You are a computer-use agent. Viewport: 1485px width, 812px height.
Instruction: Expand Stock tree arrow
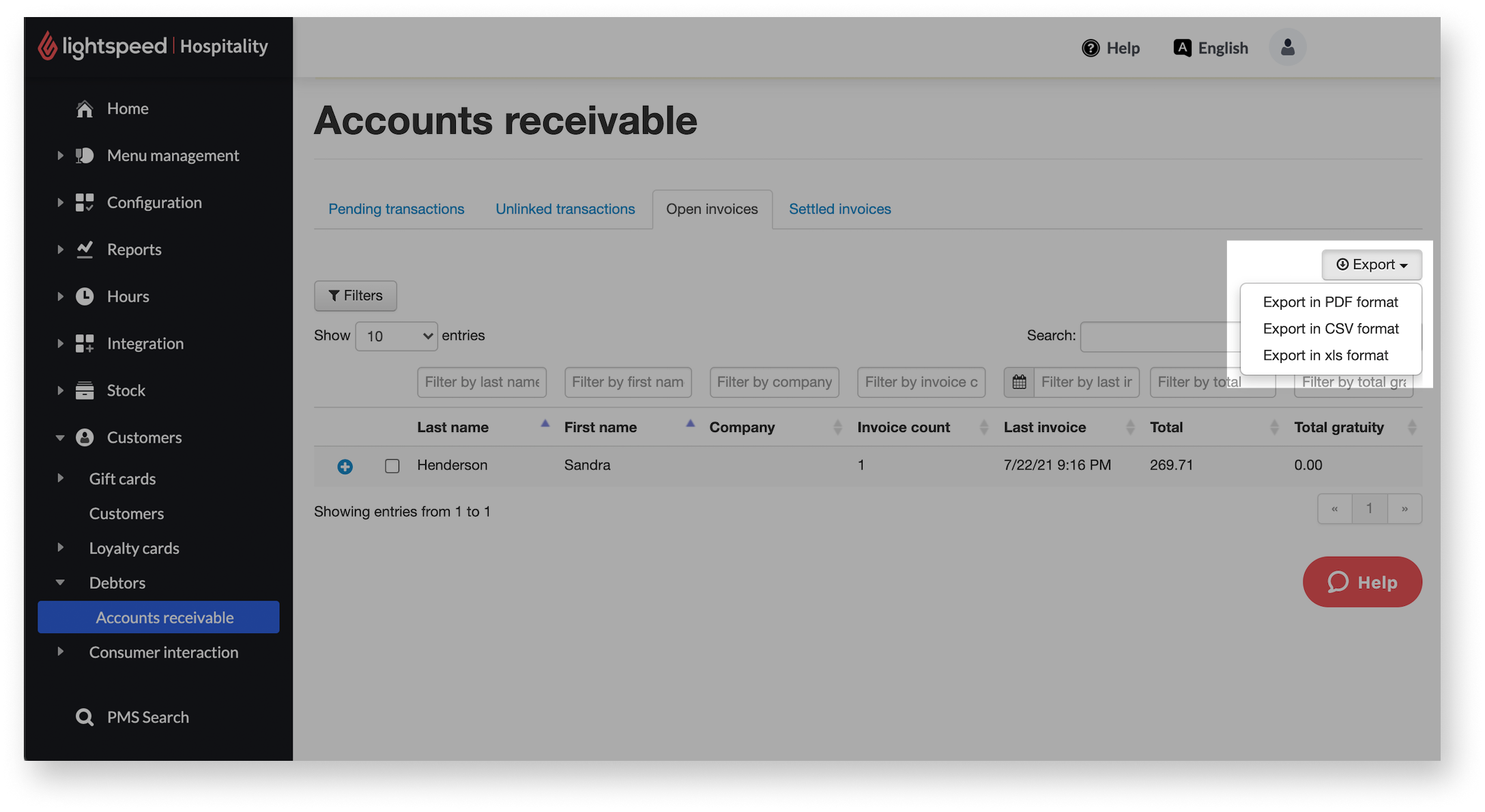coord(60,391)
